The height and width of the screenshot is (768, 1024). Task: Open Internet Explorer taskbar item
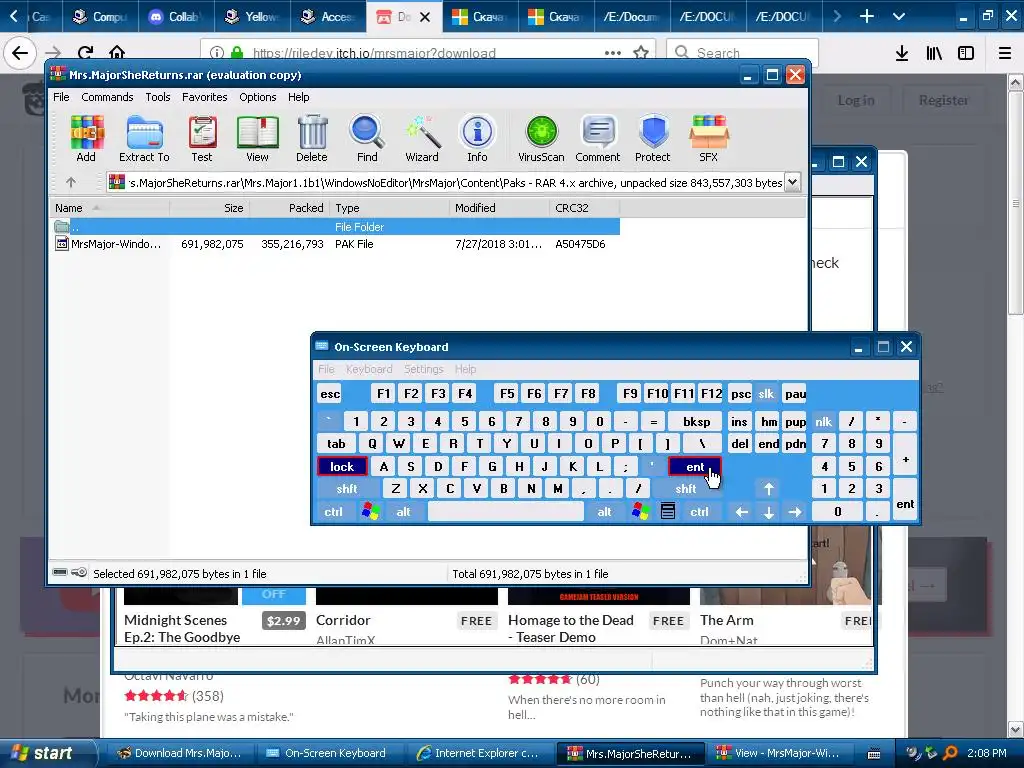pos(479,753)
